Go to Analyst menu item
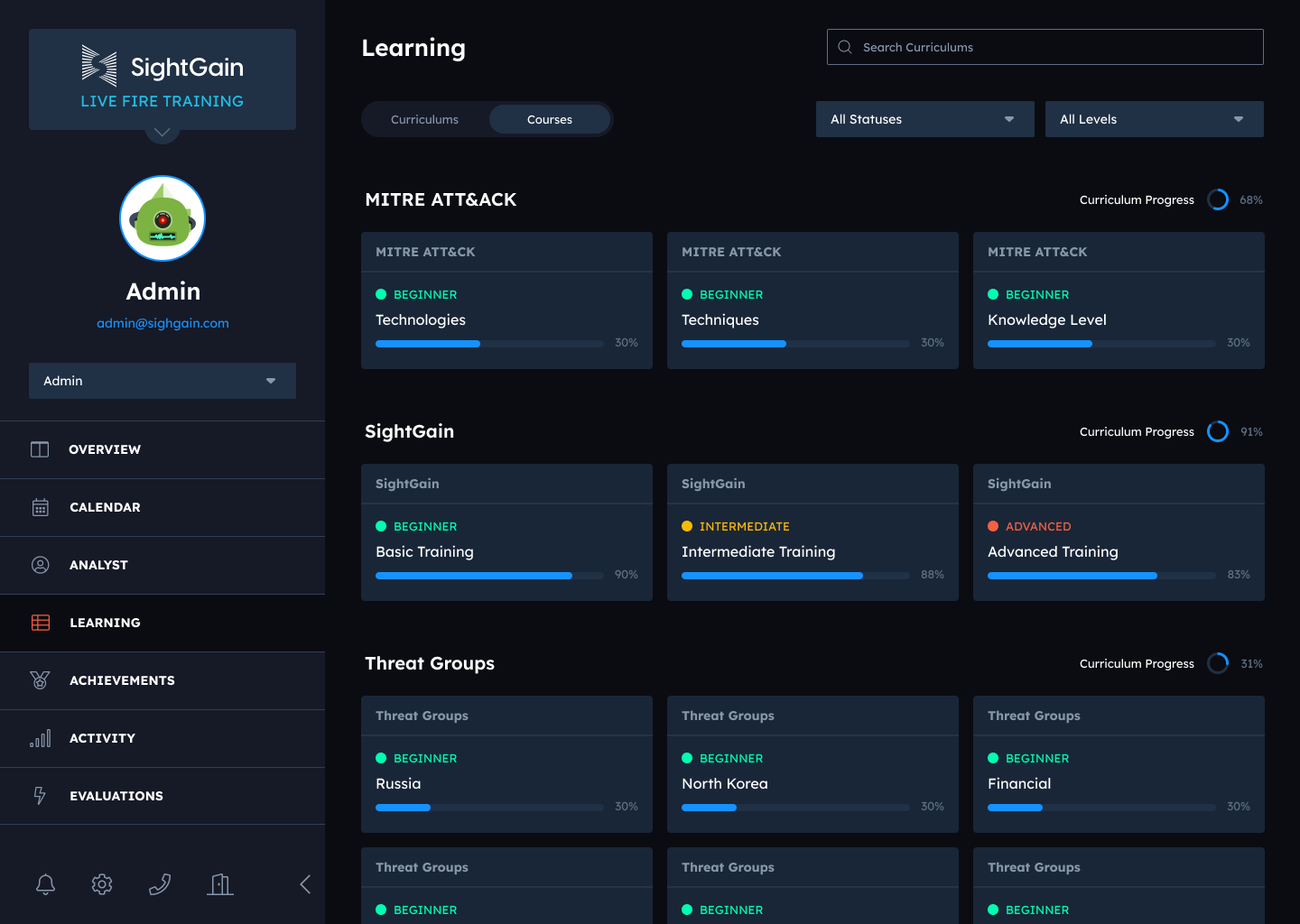 click(162, 565)
